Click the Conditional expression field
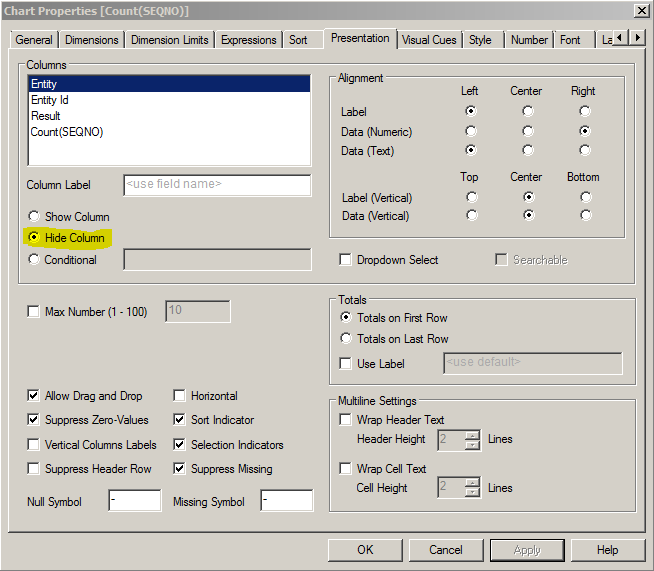 click(217, 259)
